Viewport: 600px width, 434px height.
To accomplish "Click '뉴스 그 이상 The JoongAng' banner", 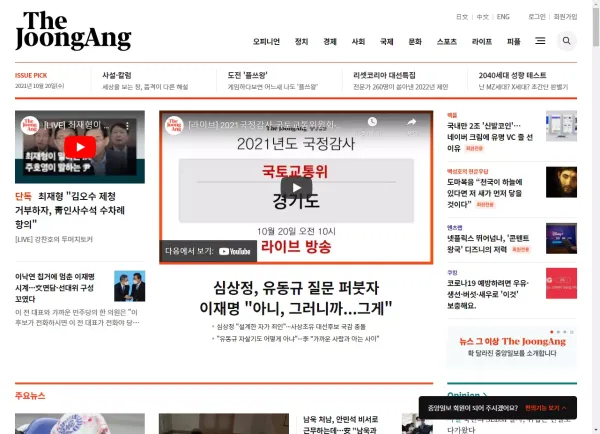I will (512, 346).
